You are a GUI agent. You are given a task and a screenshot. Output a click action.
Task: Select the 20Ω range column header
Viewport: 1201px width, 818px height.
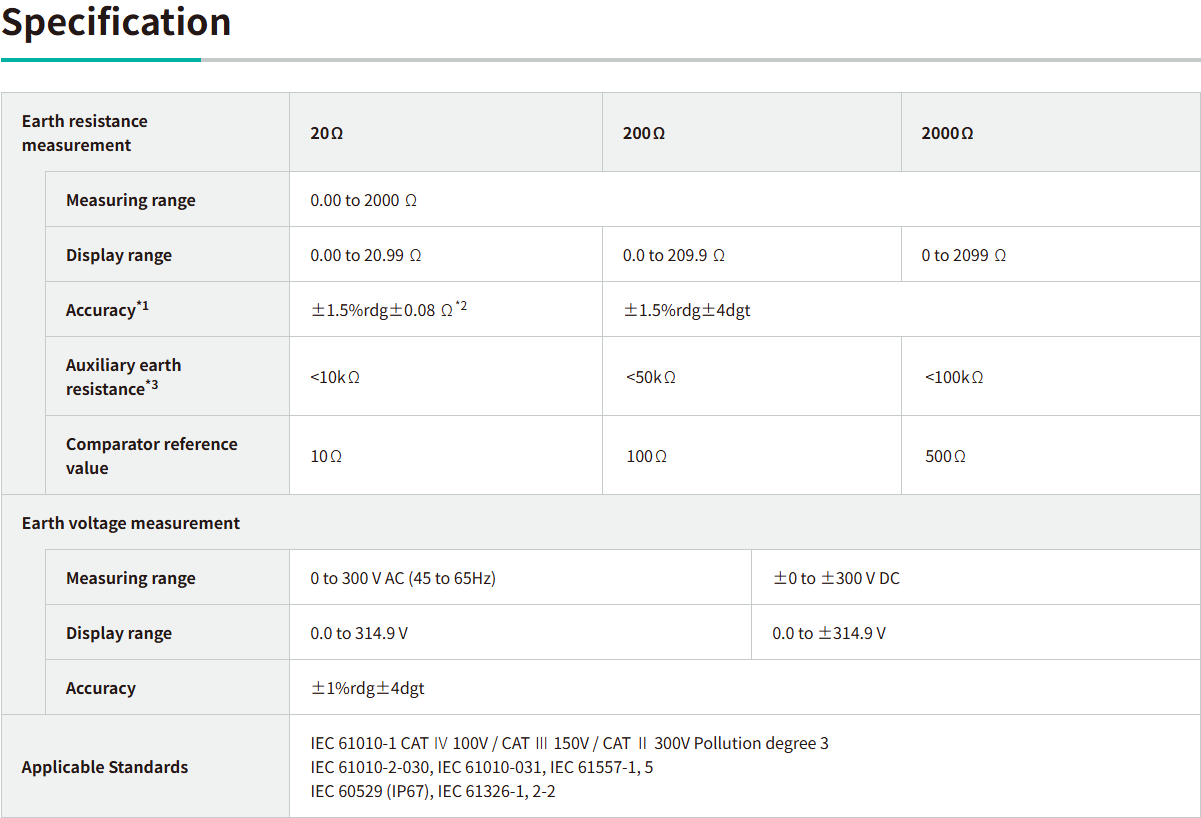[x=327, y=133]
